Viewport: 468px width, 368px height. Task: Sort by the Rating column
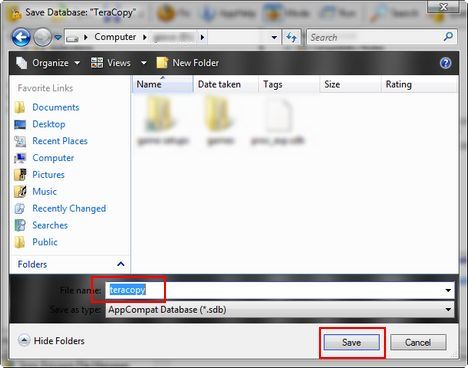click(419, 84)
